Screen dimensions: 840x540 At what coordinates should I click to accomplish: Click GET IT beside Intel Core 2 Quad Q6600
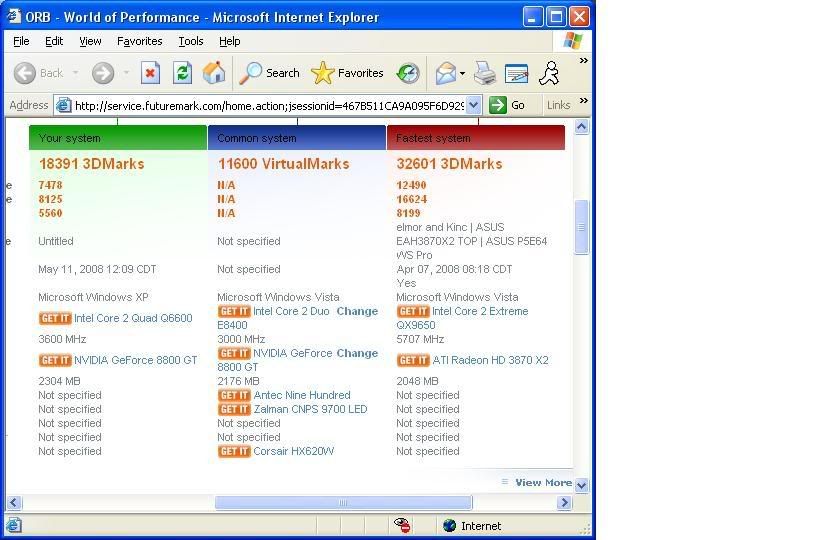click(x=55, y=318)
